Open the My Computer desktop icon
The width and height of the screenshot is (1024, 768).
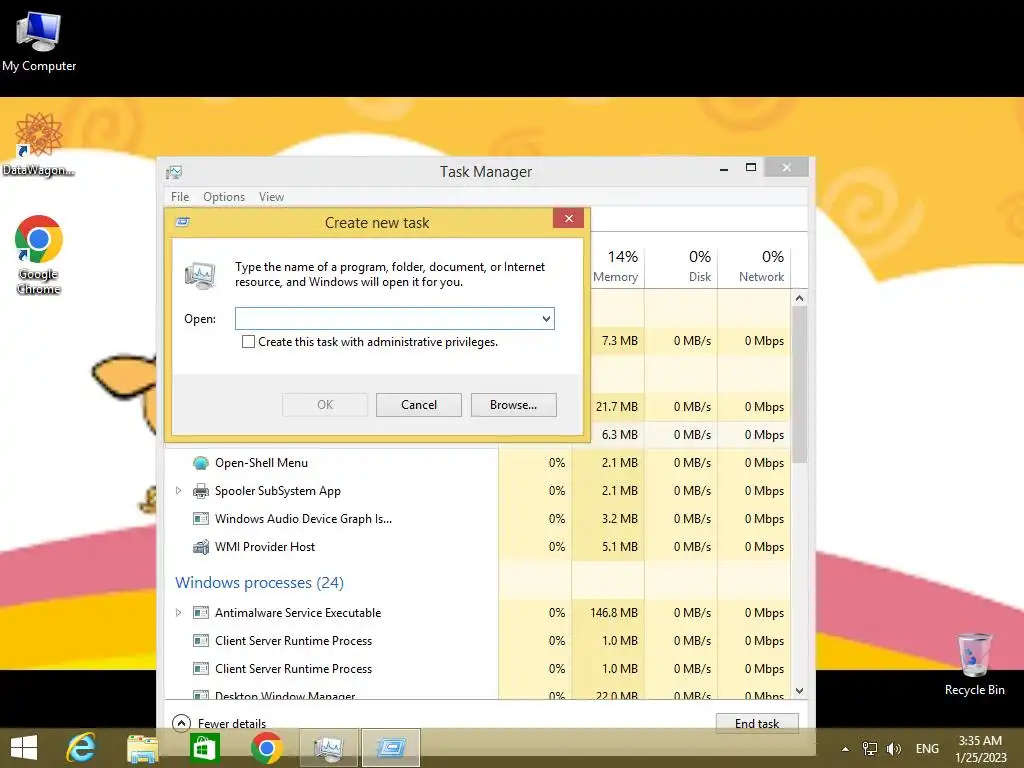[x=39, y=42]
